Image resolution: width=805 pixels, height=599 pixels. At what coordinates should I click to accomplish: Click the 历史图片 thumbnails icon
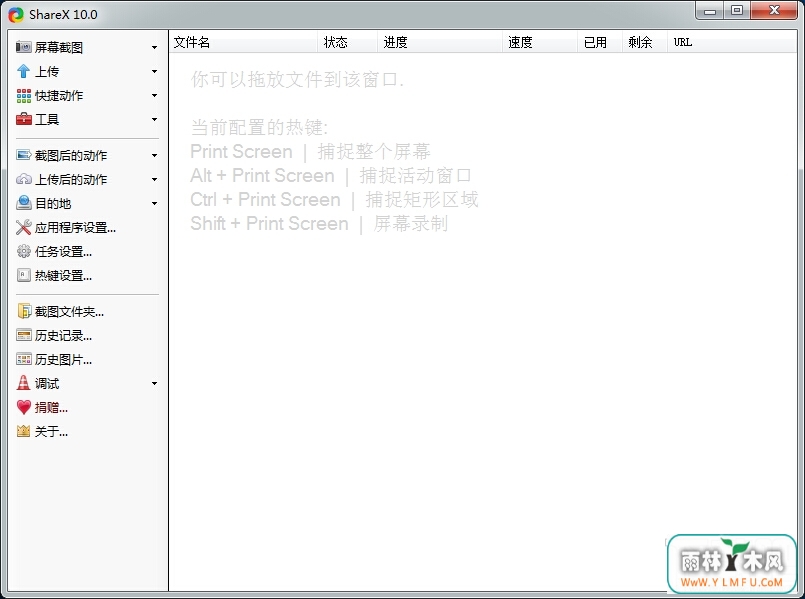[24, 359]
